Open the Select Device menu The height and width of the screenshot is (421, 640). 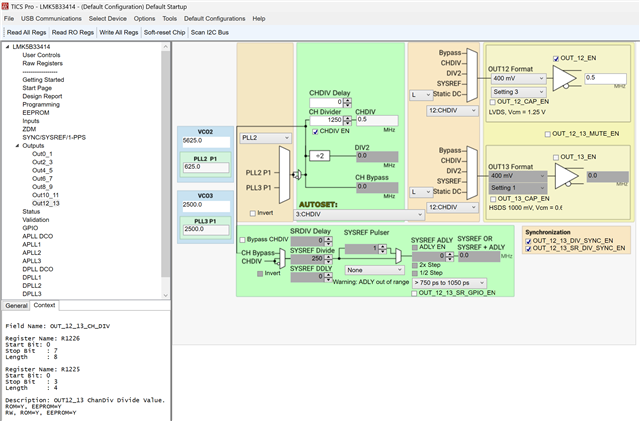pyautogui.click(x=108, y=19)
